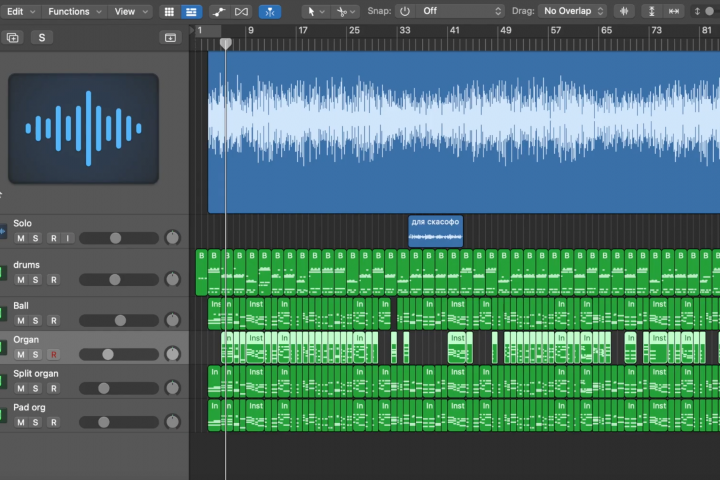Click bar 57 in the ruler
This screenshot has height=480, width=720.
click(556, 30)
